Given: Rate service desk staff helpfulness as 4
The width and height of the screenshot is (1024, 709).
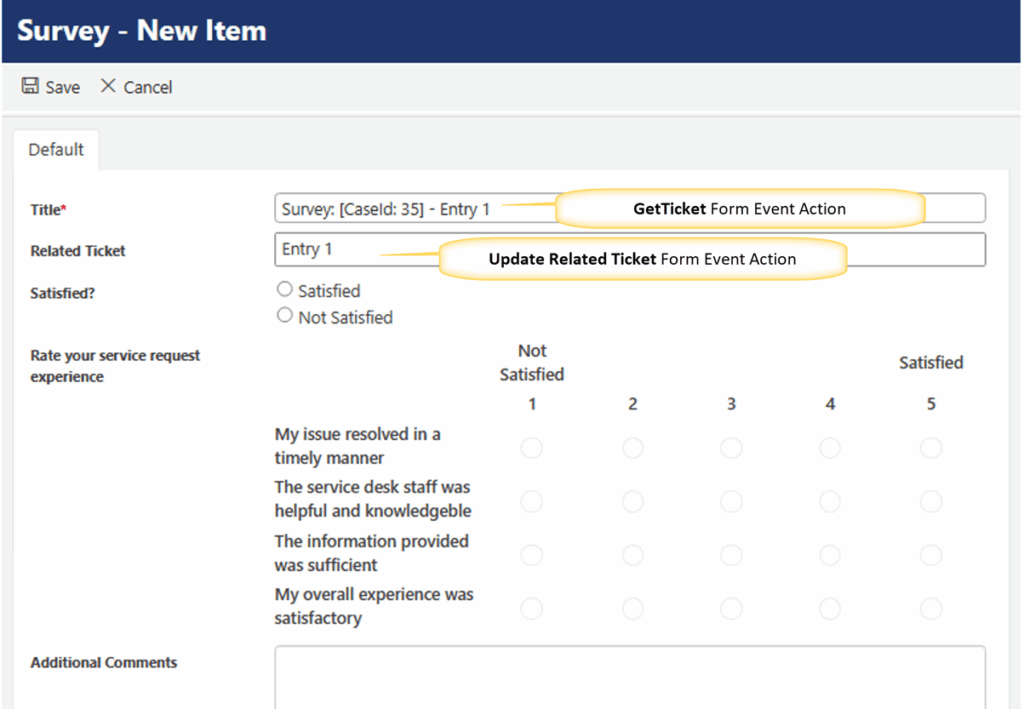Looking at the screenshot, I should pyautogui.click(x=830, y=501).
